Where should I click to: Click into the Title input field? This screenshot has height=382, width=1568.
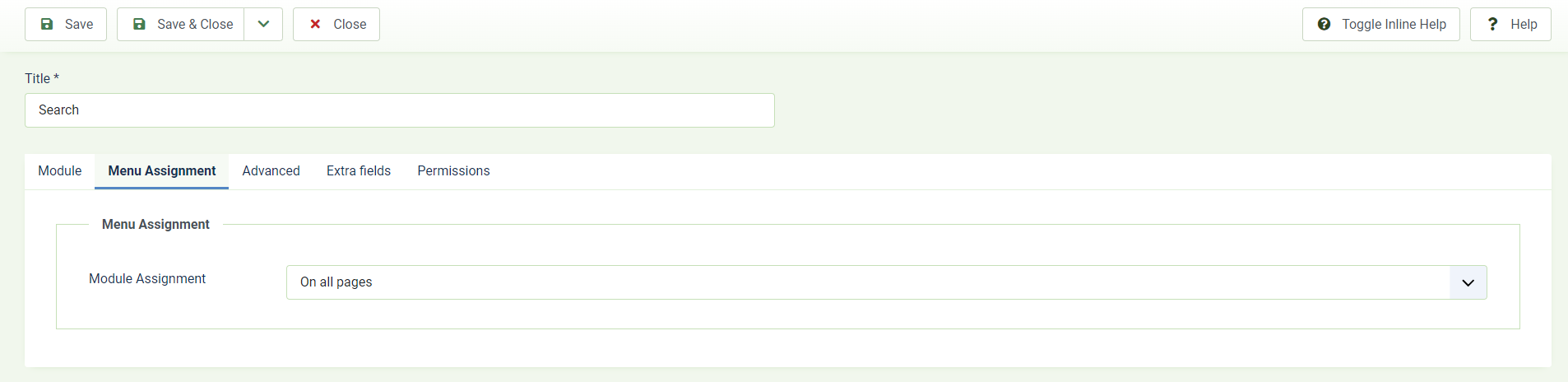point(400,110)
